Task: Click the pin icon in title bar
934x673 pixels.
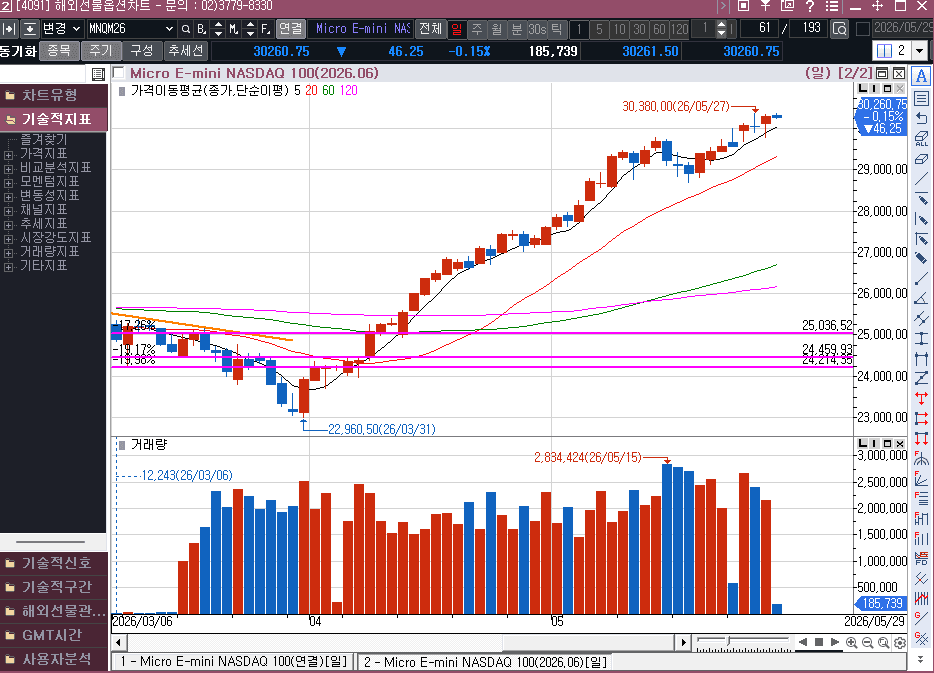Action: (x=765, y=7)
